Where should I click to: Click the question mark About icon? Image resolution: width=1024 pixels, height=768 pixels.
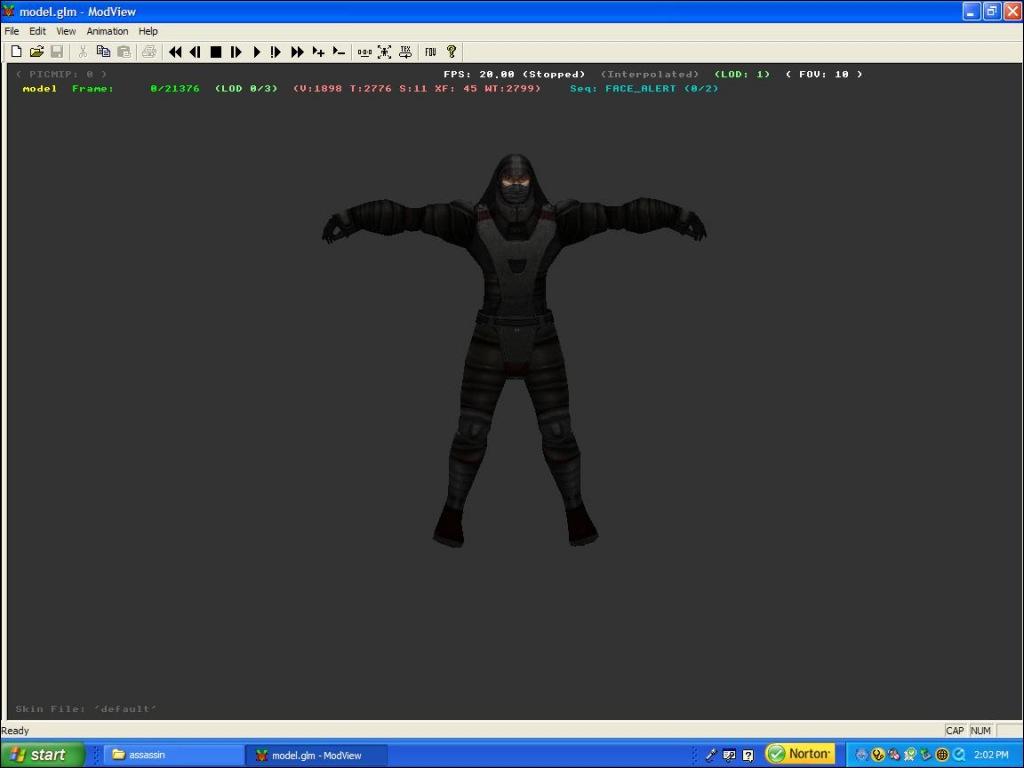click(451, 52)
